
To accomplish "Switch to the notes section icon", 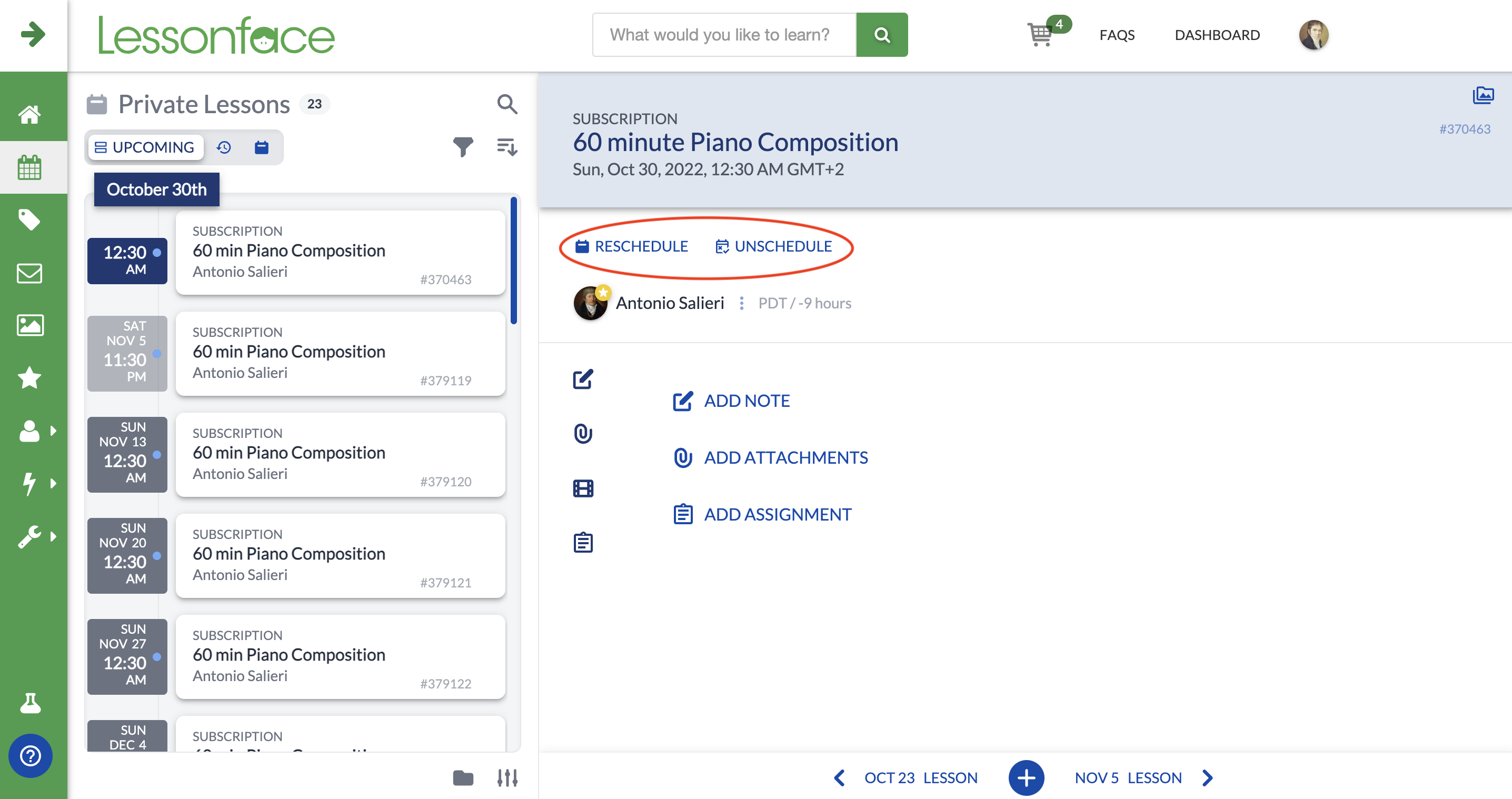I will (x=583, y=379).
